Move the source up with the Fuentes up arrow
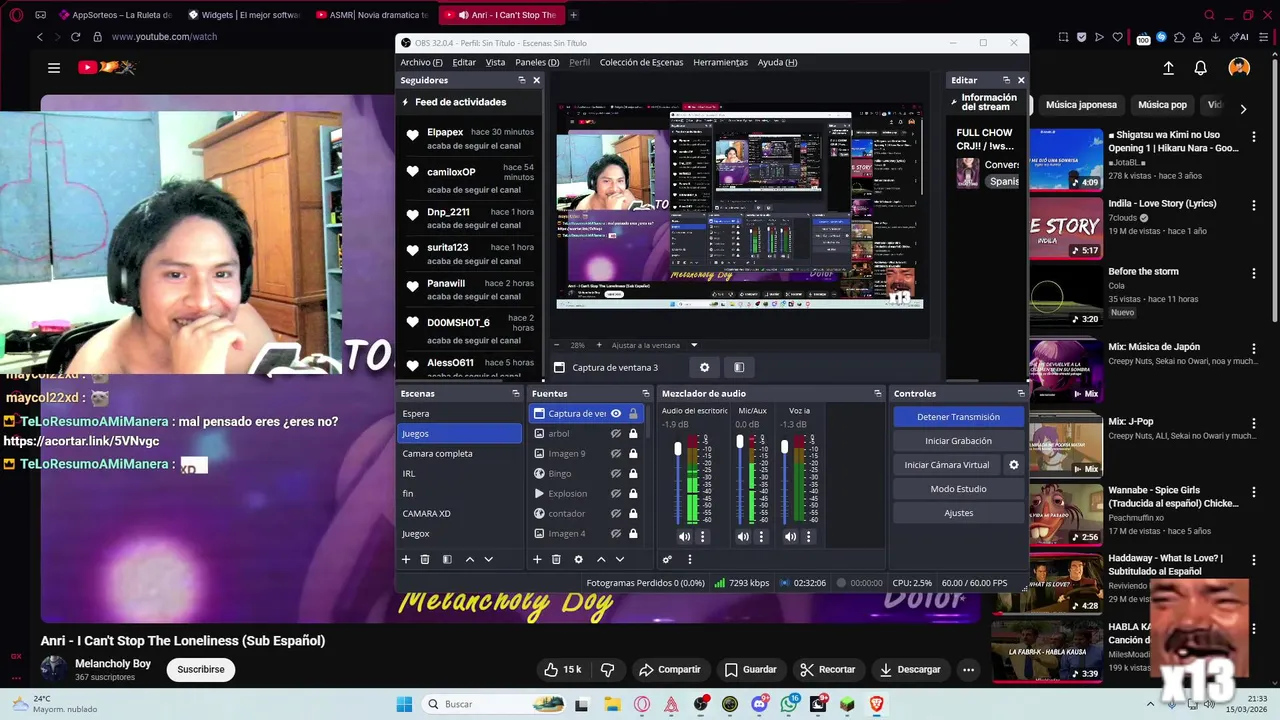 601,559
